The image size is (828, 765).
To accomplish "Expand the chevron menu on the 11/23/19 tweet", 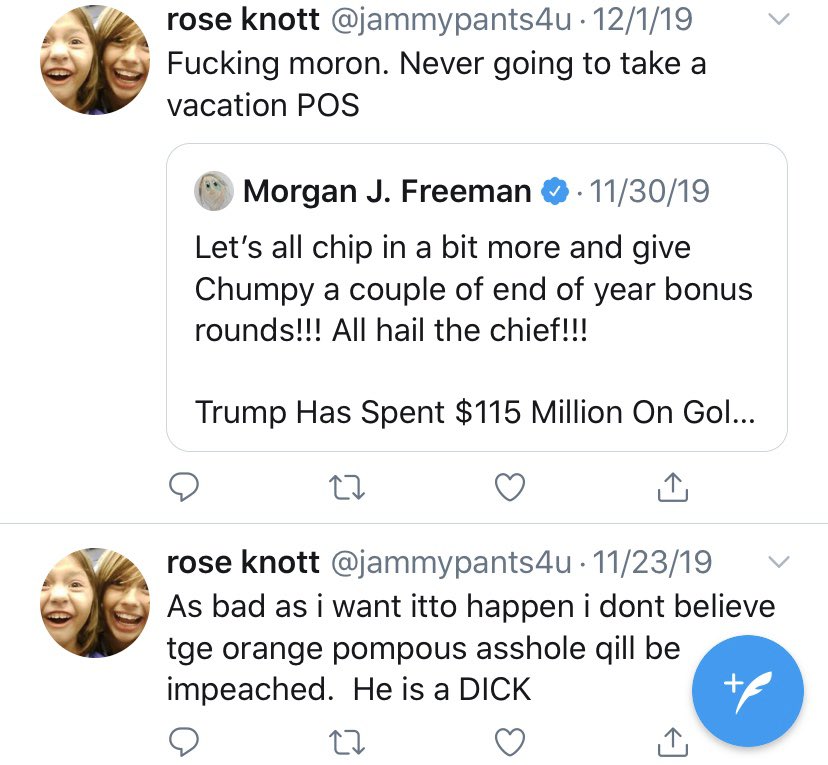I will tap(778, 562).
